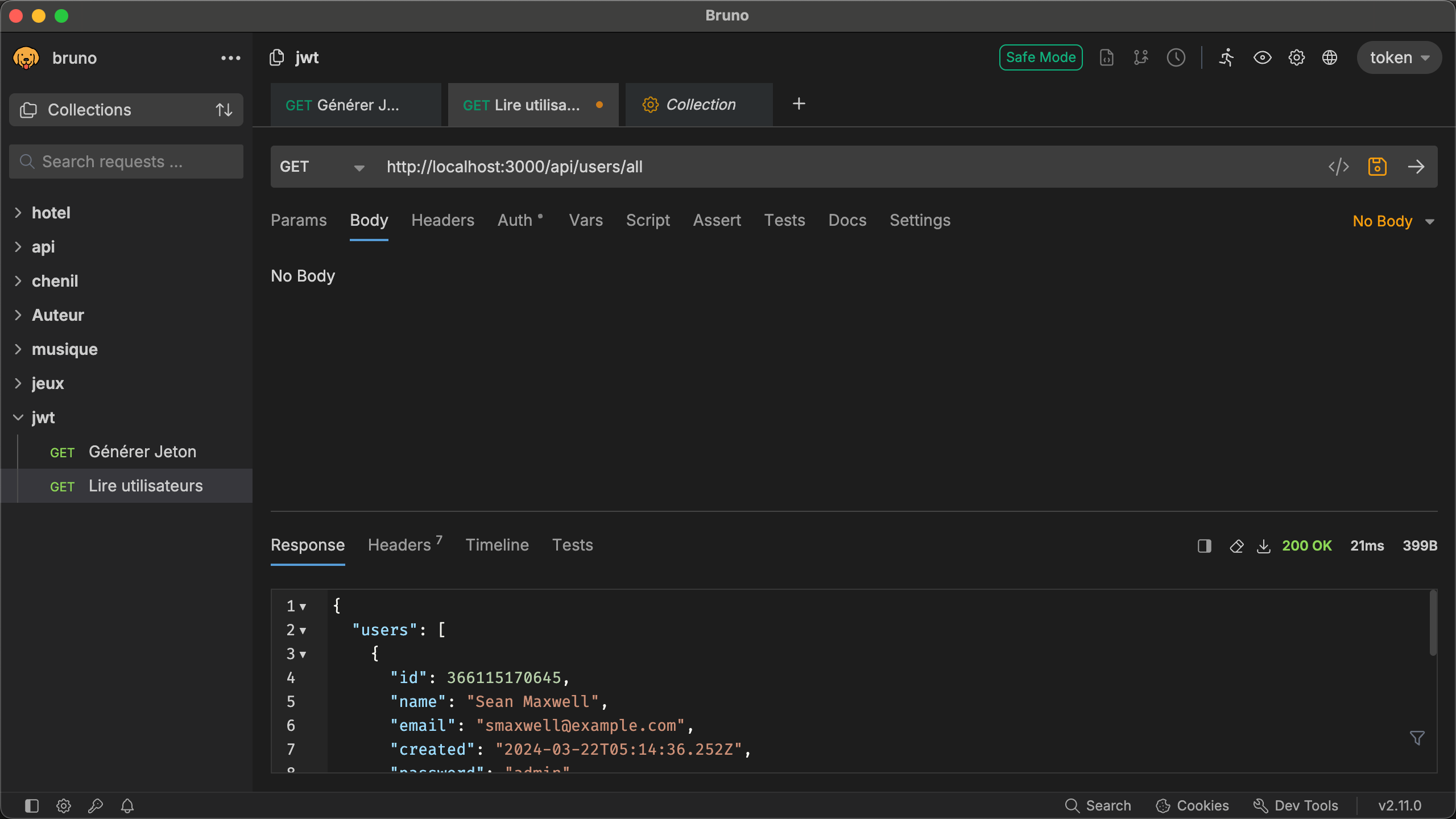This screenshot has height=819, width=1456.
Task: Switch to the Headers request tab
Action: 442,220
